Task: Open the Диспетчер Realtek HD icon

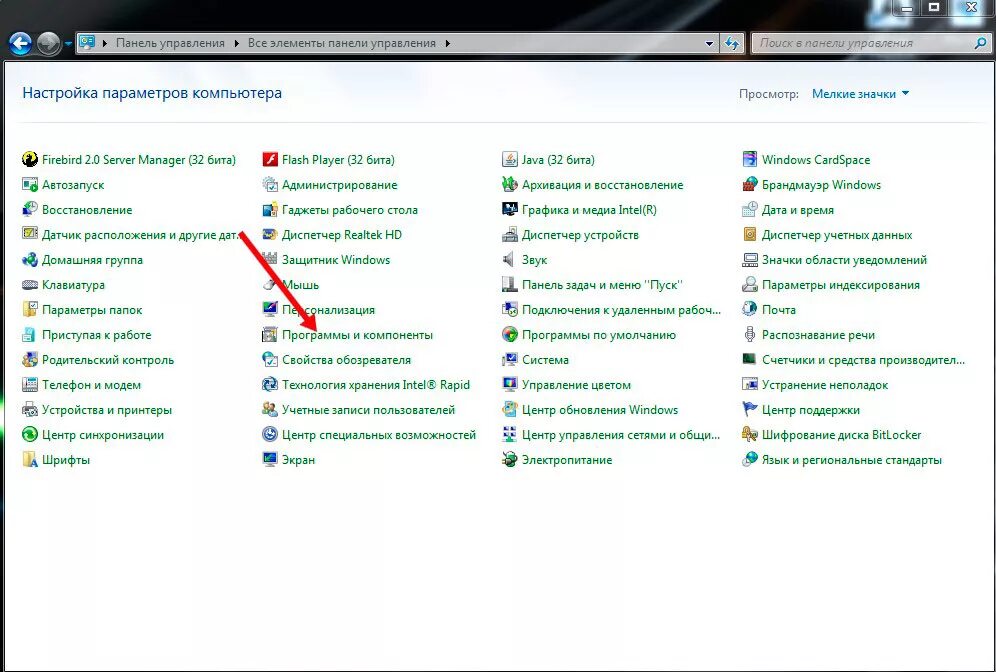Action: 270,234
